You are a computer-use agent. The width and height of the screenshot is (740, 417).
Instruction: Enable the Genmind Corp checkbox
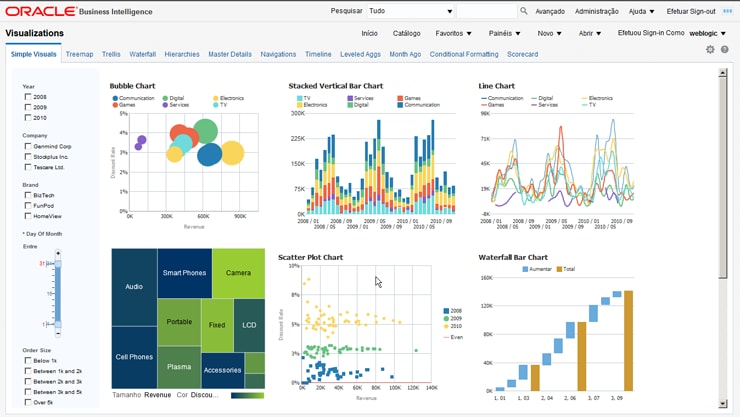pos(28,146)
